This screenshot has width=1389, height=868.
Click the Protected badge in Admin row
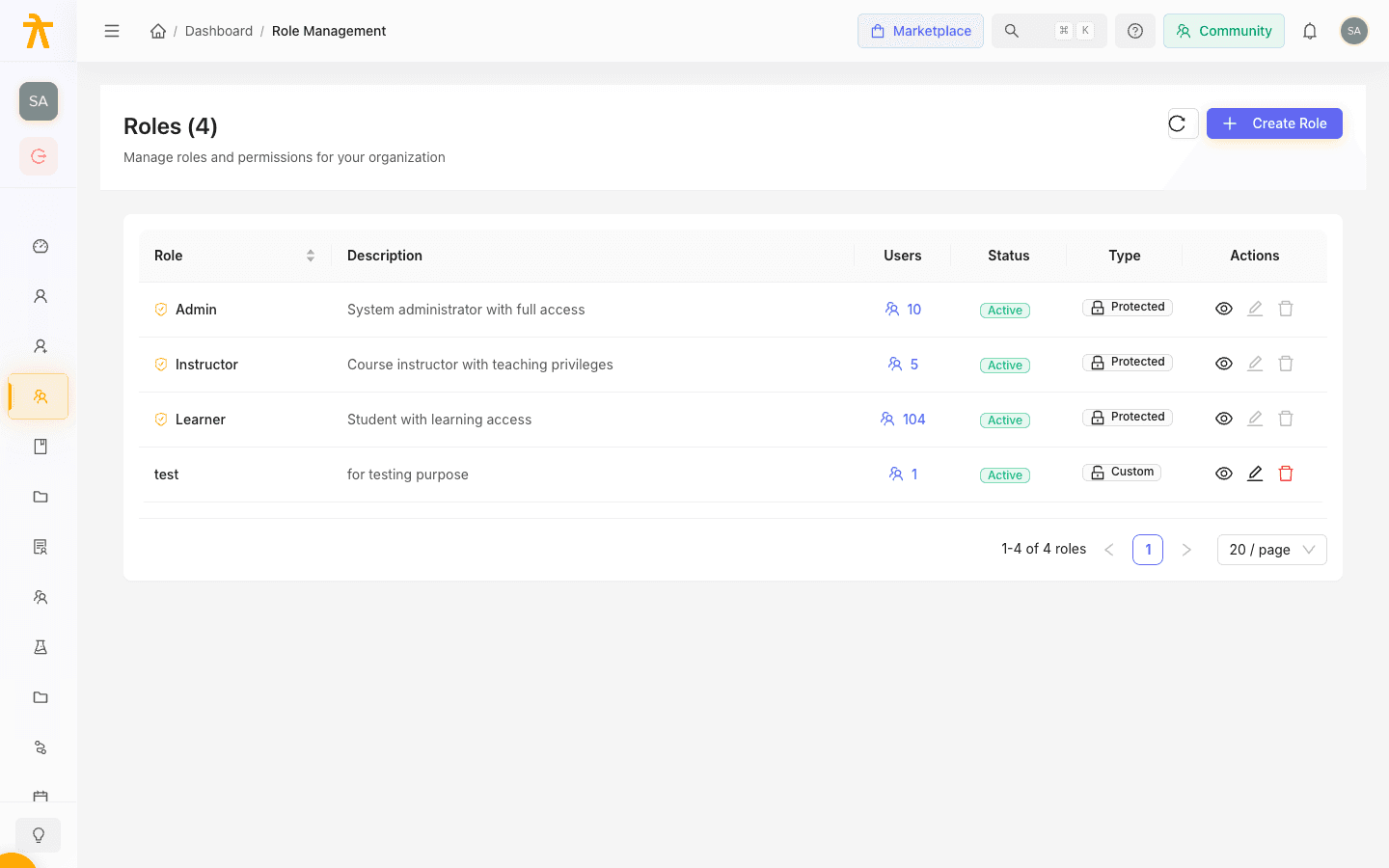click(x=1128, y=308)
